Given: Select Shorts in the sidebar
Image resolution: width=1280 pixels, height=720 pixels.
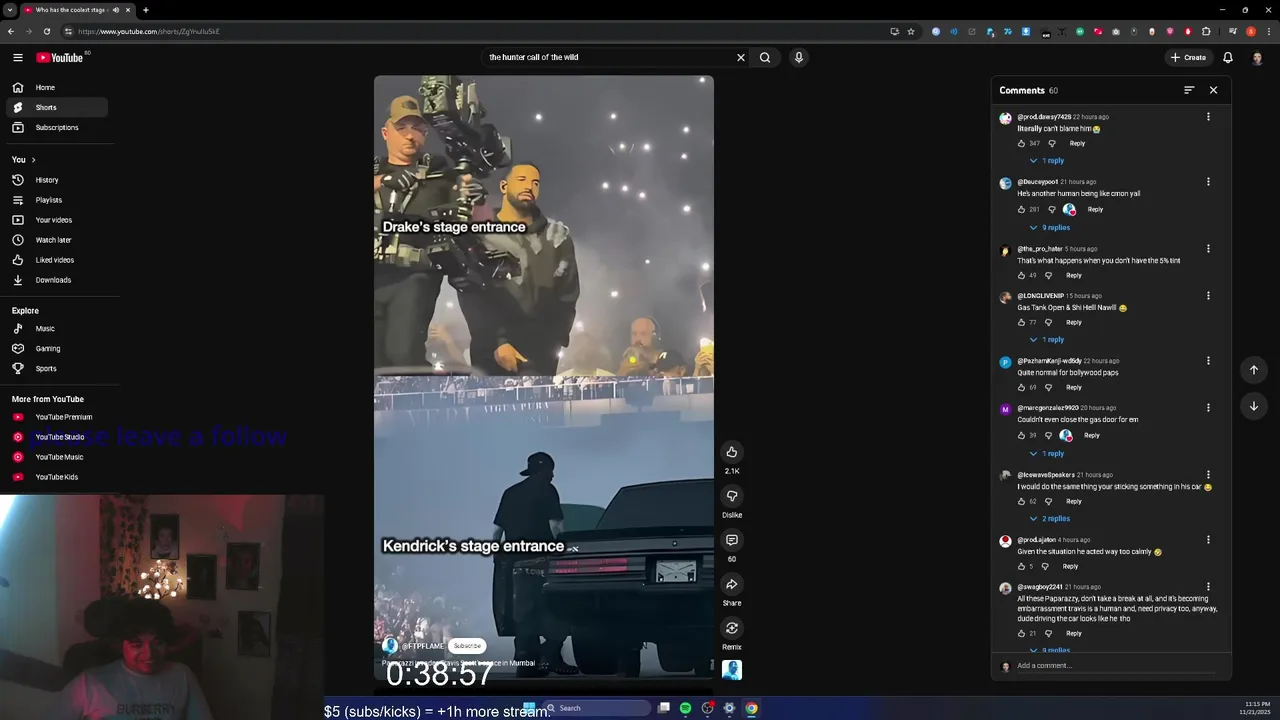Looking at the screenshot, I should 56,107.
